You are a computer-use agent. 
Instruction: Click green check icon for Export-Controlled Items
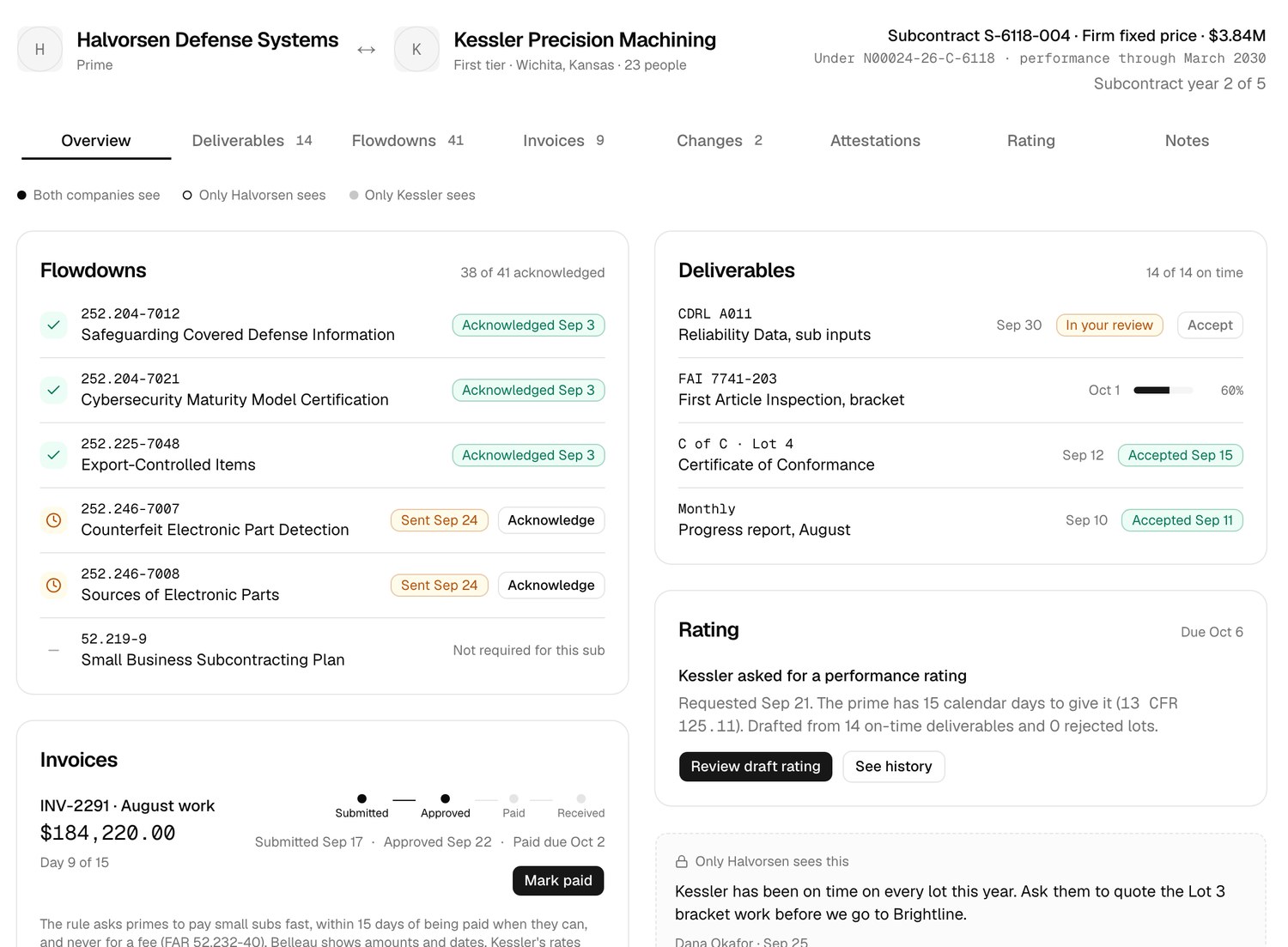coord(53,455)
